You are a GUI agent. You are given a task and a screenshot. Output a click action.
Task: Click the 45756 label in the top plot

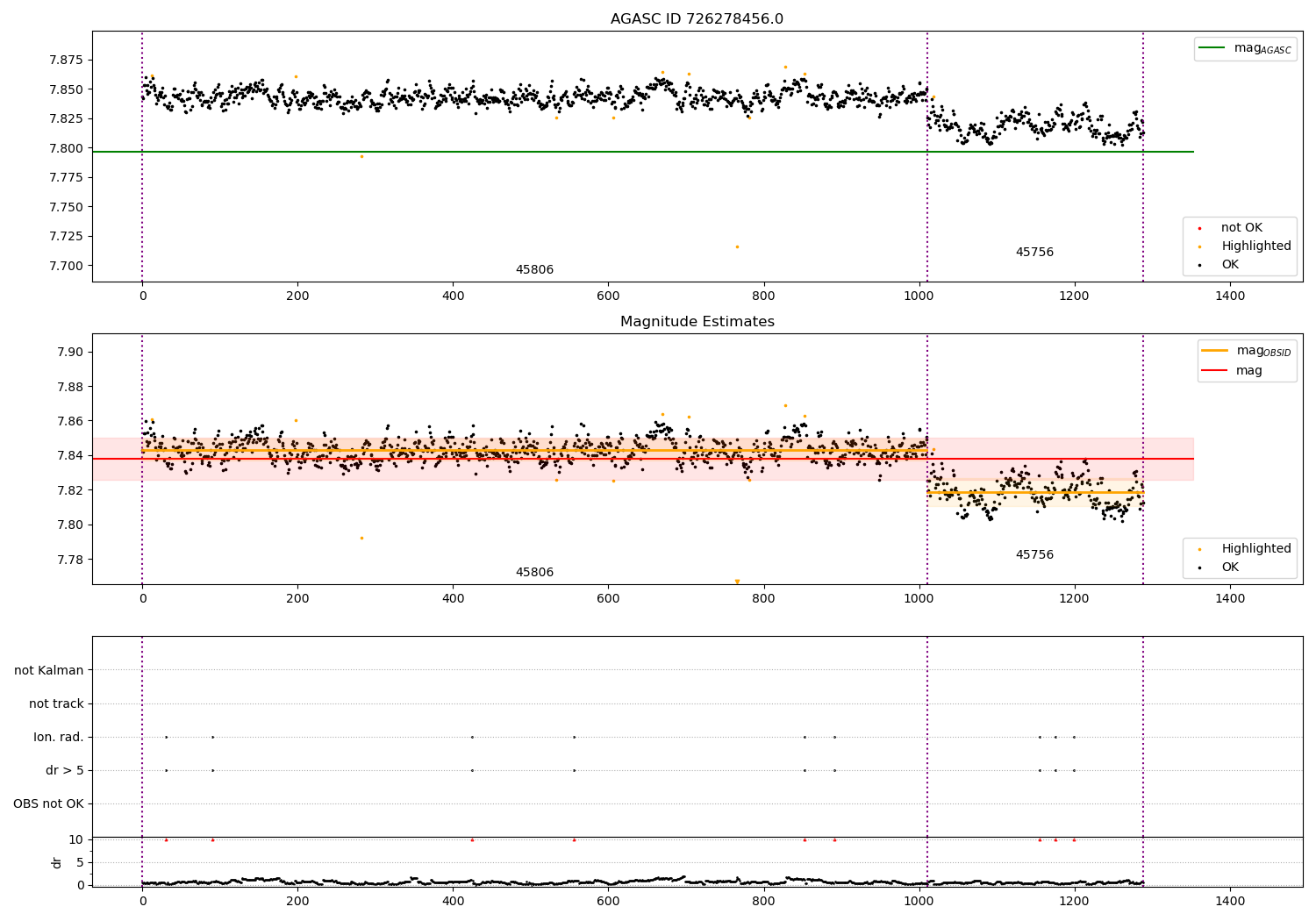pos(1034,253)
